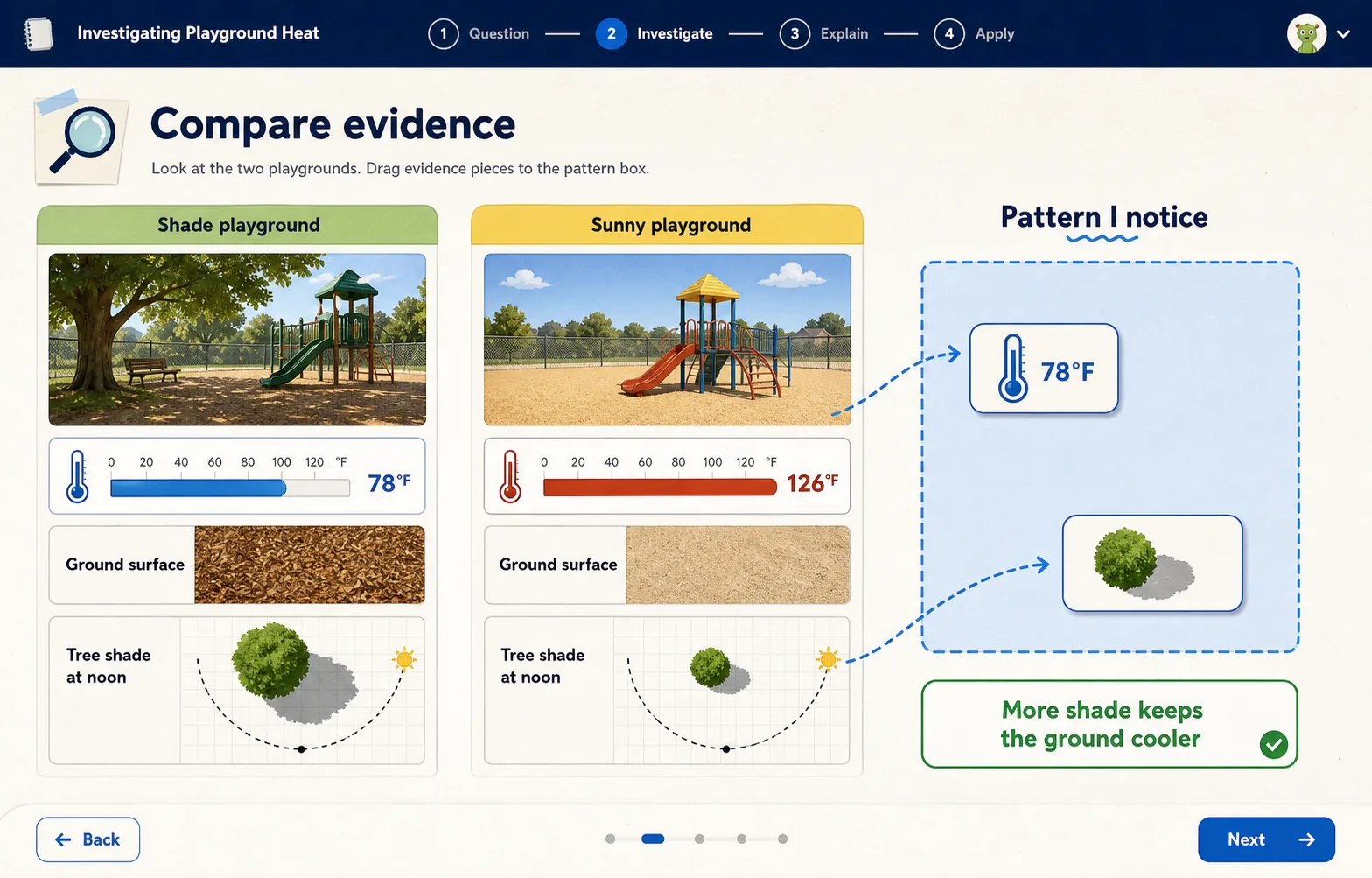
Task: Click the blue thermometer icon in Shade playground
Action: (78, 476)
